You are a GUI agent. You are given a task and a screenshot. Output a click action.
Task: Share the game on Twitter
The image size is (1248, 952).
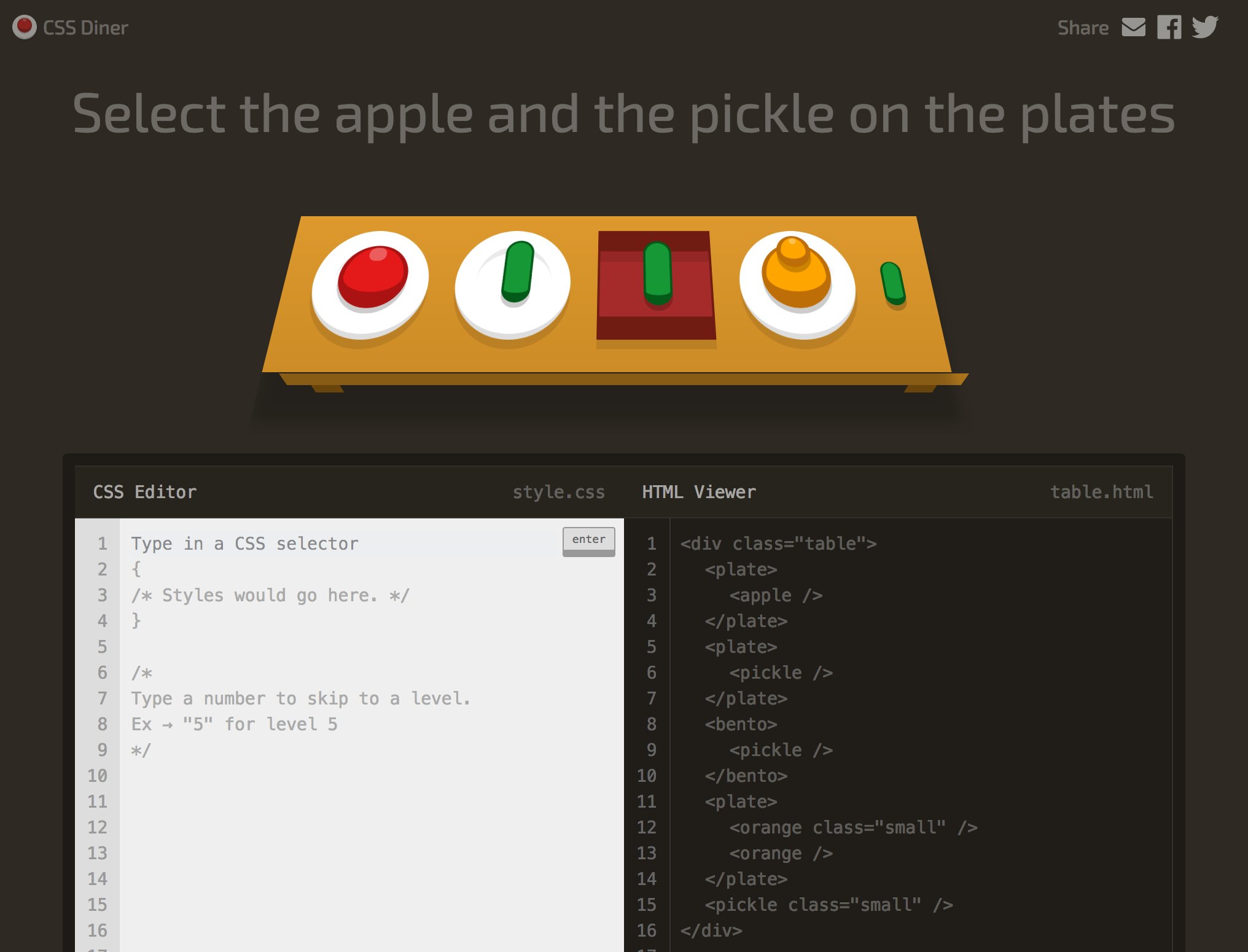[x=1206, y=27]
